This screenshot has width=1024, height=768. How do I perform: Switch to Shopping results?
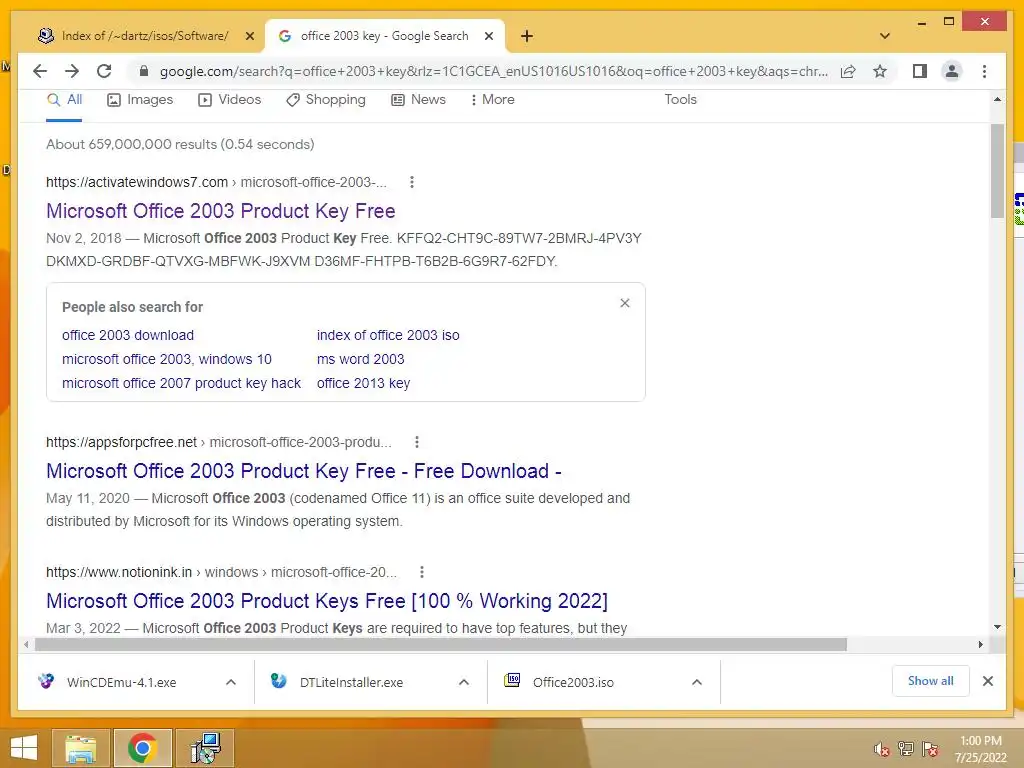click(x=325, y=100)
